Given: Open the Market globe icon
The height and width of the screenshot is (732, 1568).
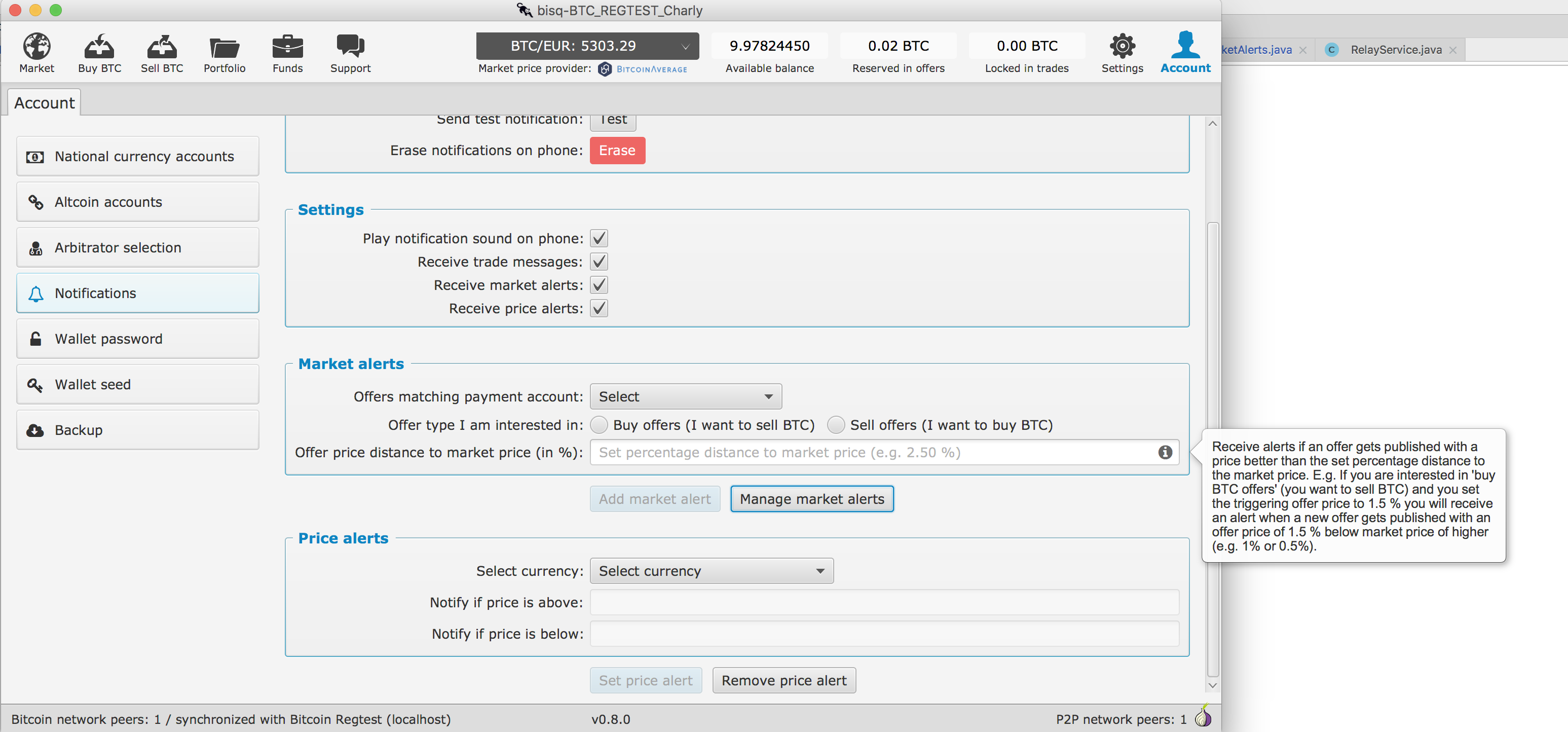Looking at the screenshot, I should tap(36, 46).
